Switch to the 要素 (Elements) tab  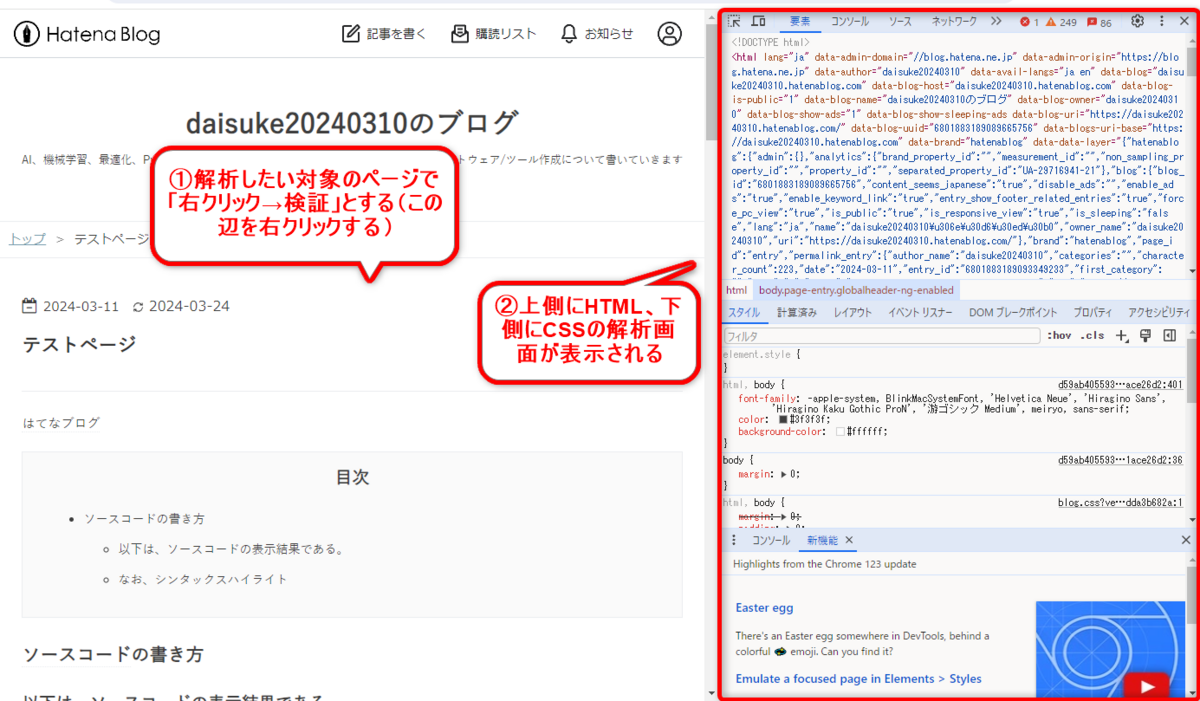(801, 21)
